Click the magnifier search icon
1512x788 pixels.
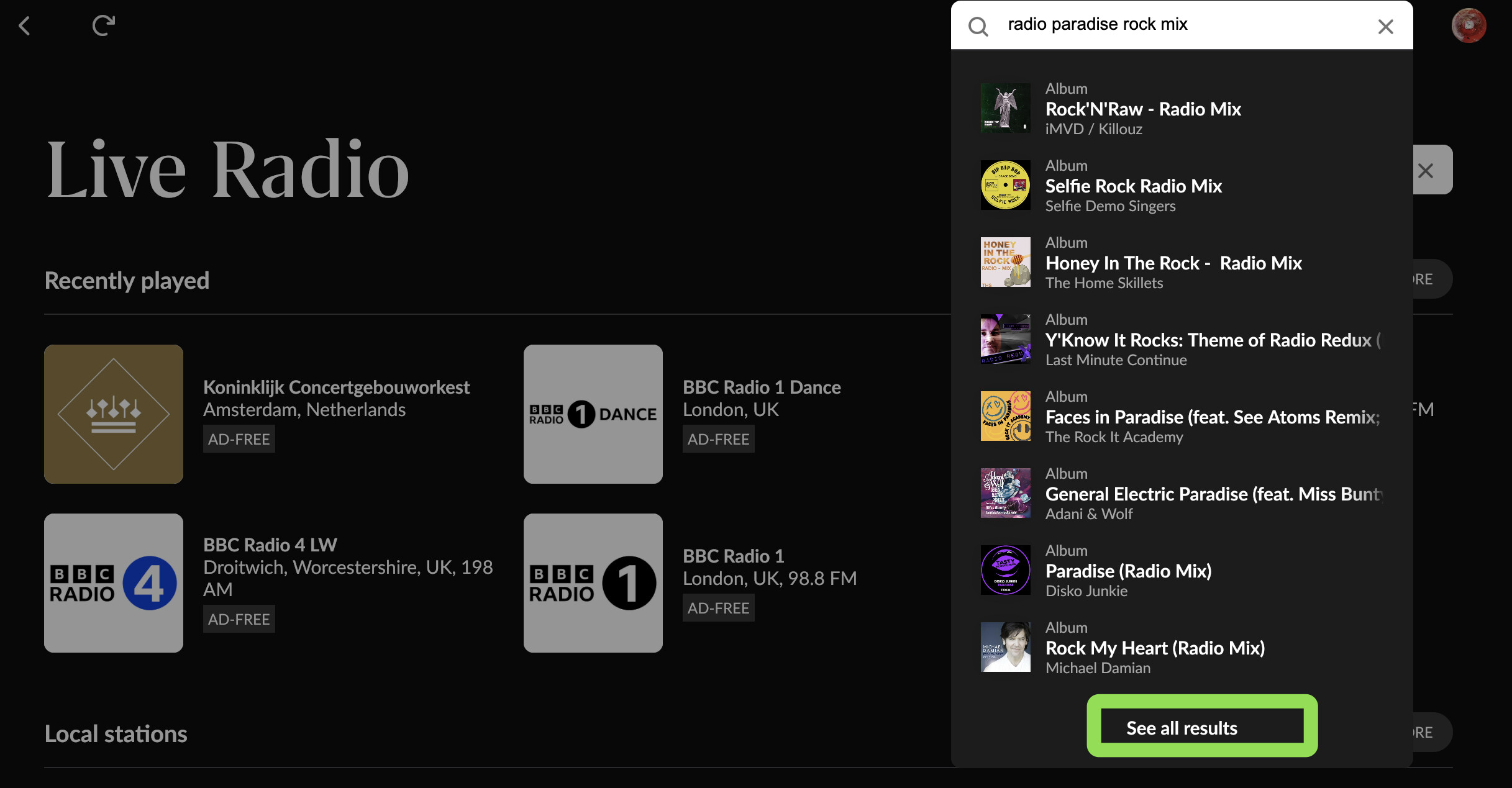click(978, 26)
